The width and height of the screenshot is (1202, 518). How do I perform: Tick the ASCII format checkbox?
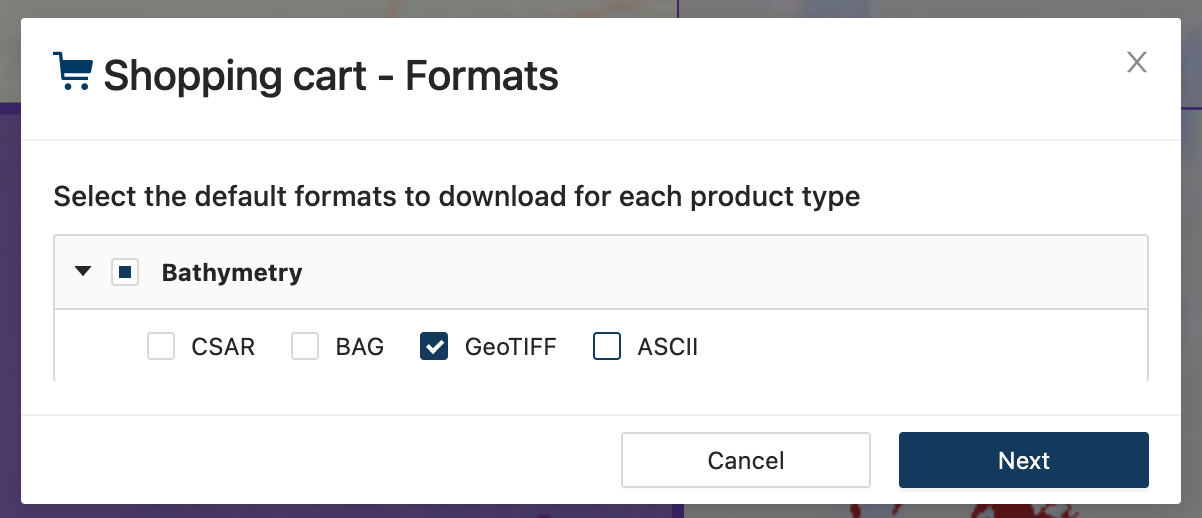[607, 347]
